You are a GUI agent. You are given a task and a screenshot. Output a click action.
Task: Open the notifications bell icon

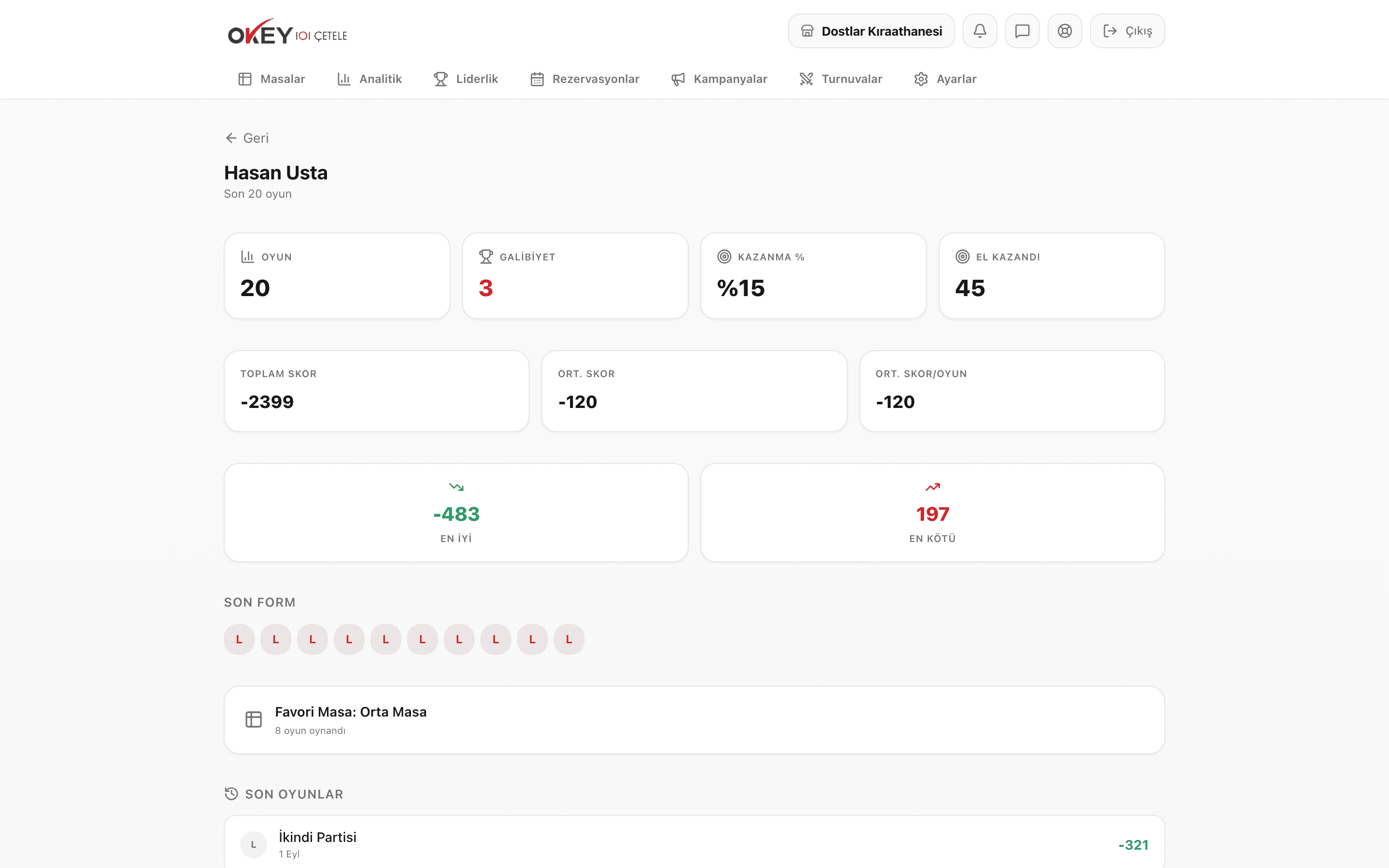pyautogui.click(x=980, y=31)
